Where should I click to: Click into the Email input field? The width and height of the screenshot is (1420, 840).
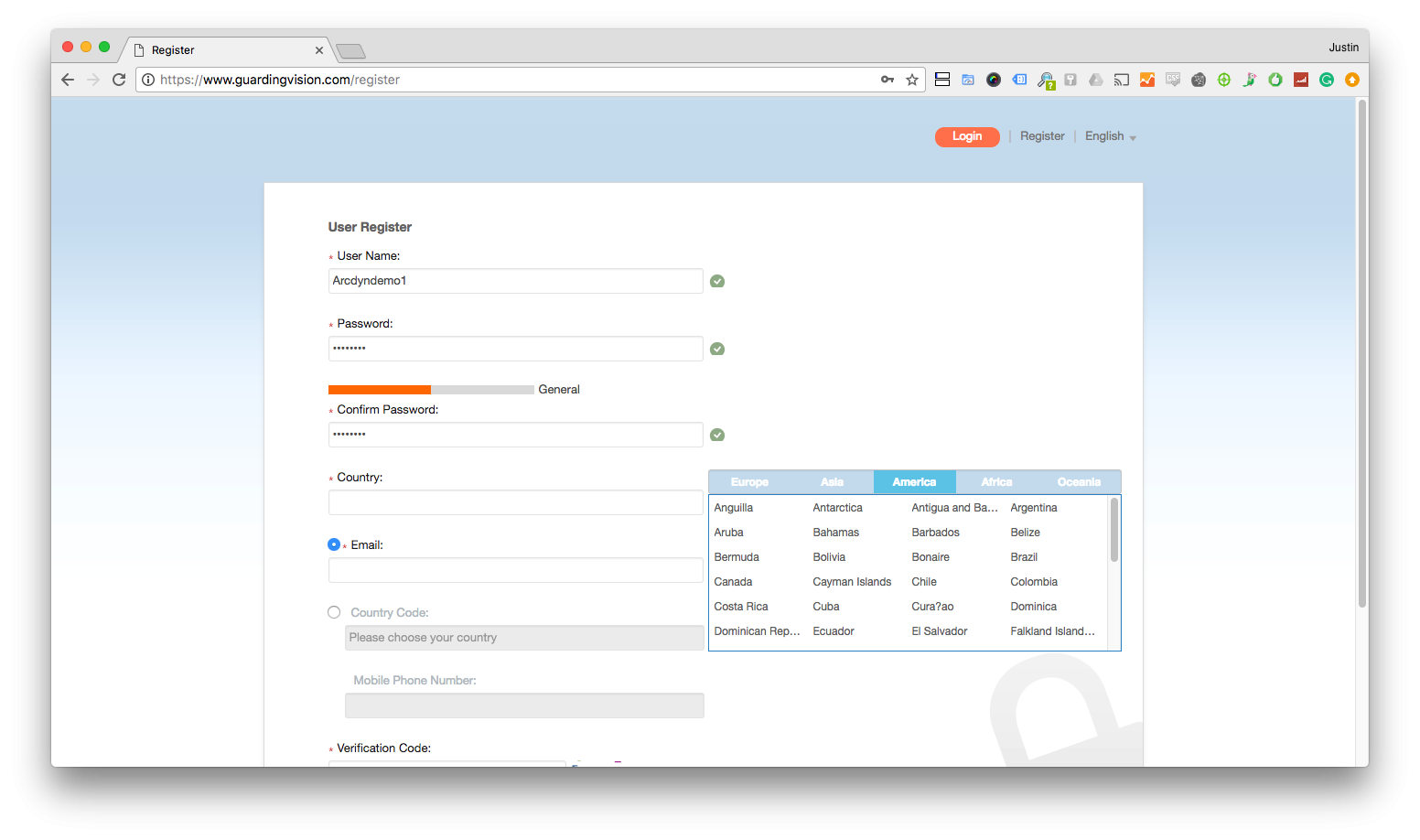(x=515, y=570)
